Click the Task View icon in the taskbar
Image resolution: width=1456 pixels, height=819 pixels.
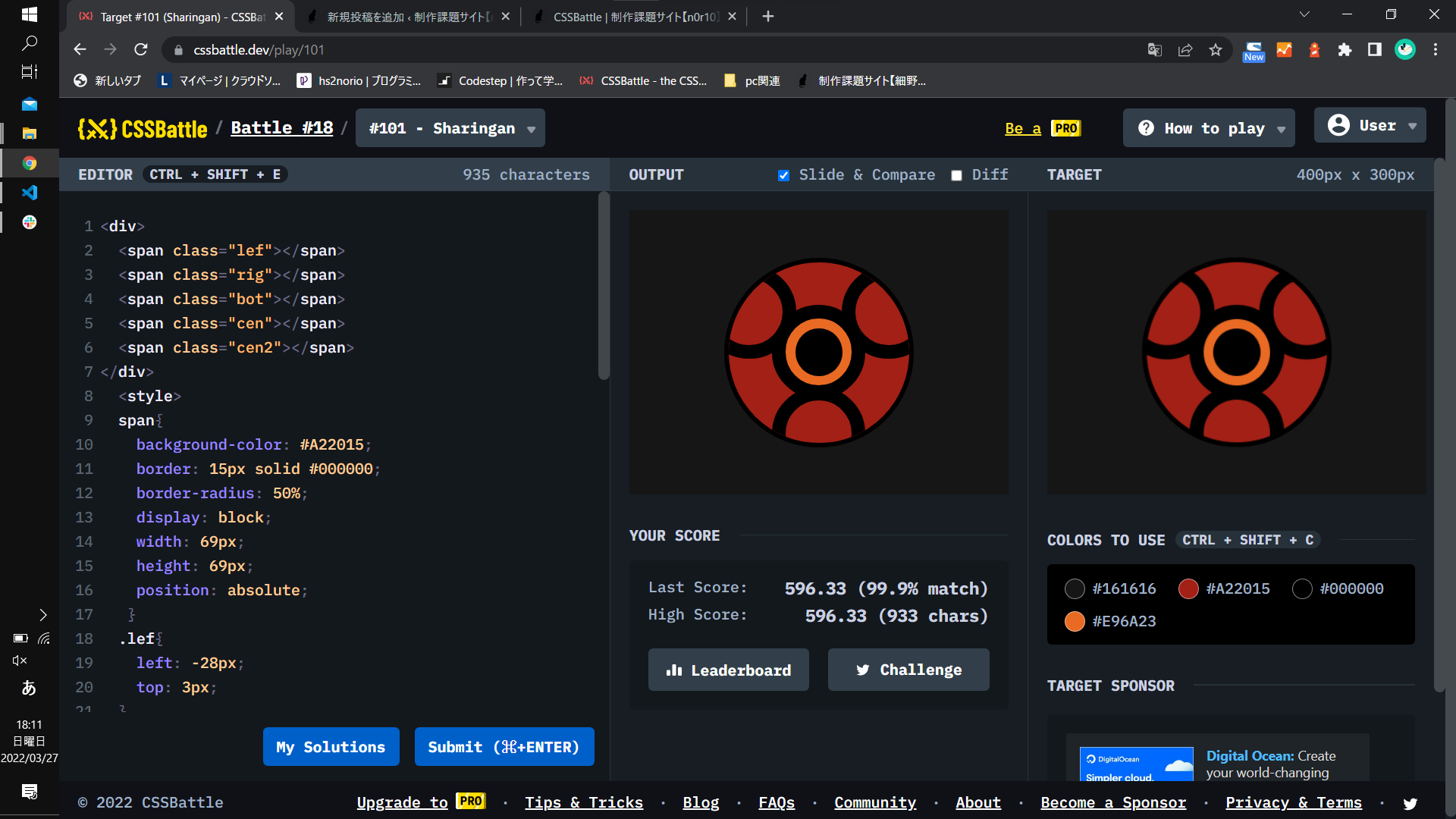click(x=30, y=72)
